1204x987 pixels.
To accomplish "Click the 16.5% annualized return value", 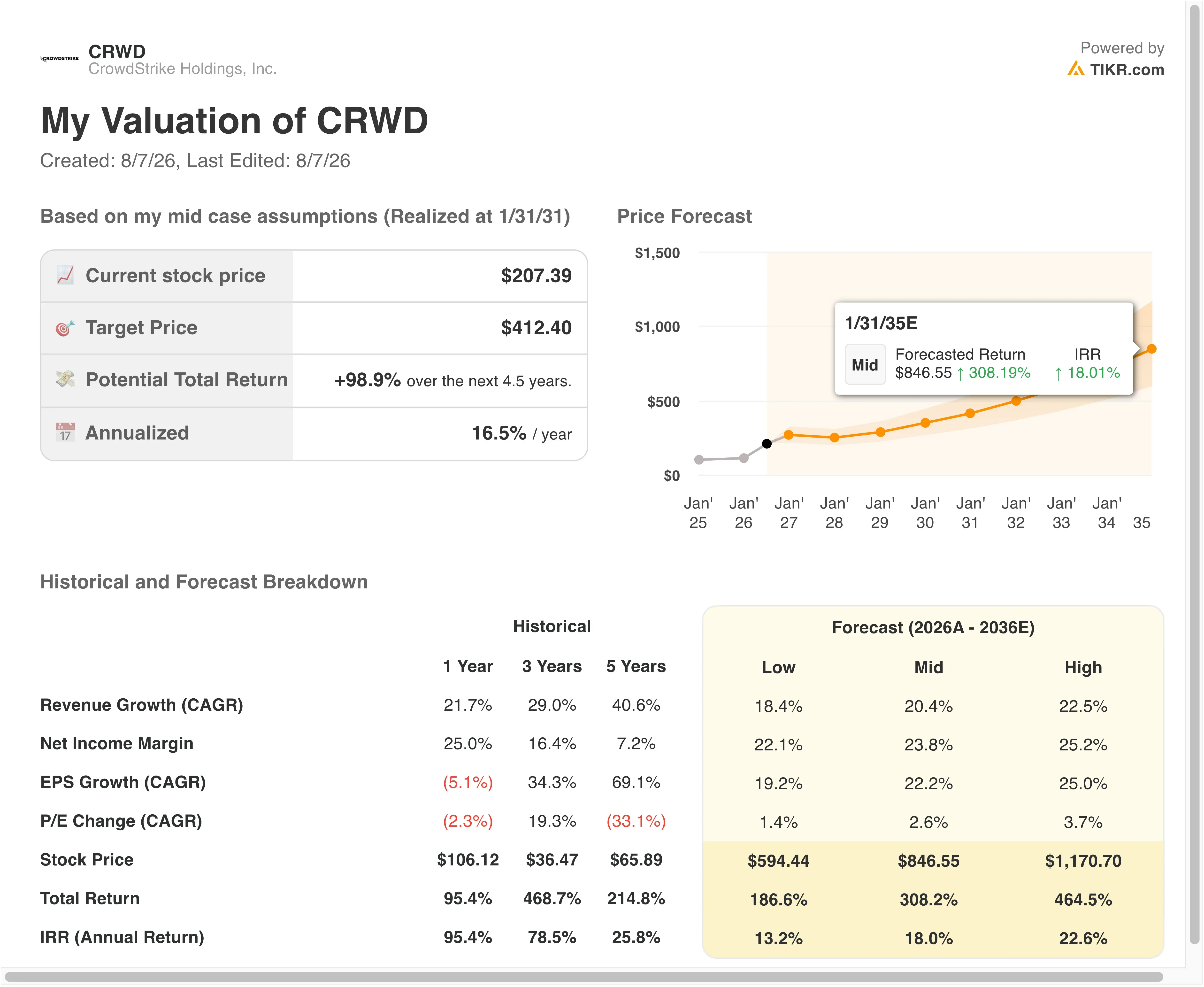I will click(x=499, y=433).
